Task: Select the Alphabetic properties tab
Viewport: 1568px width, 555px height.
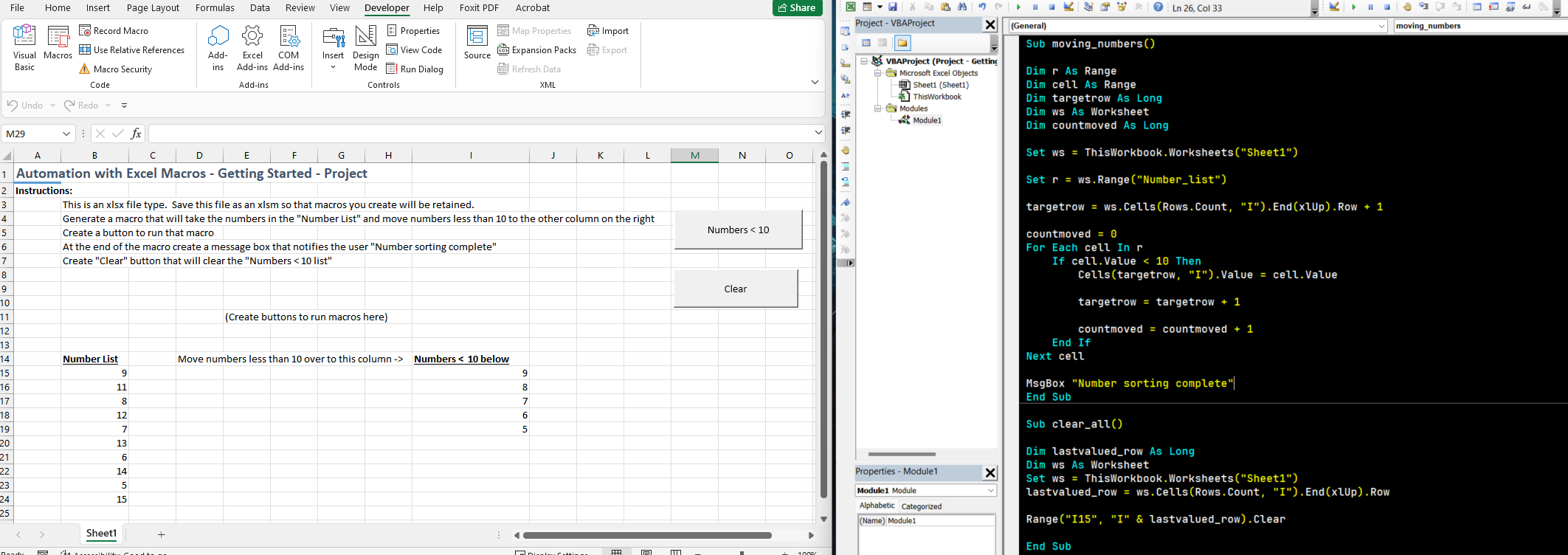Action: coord(877,506)
